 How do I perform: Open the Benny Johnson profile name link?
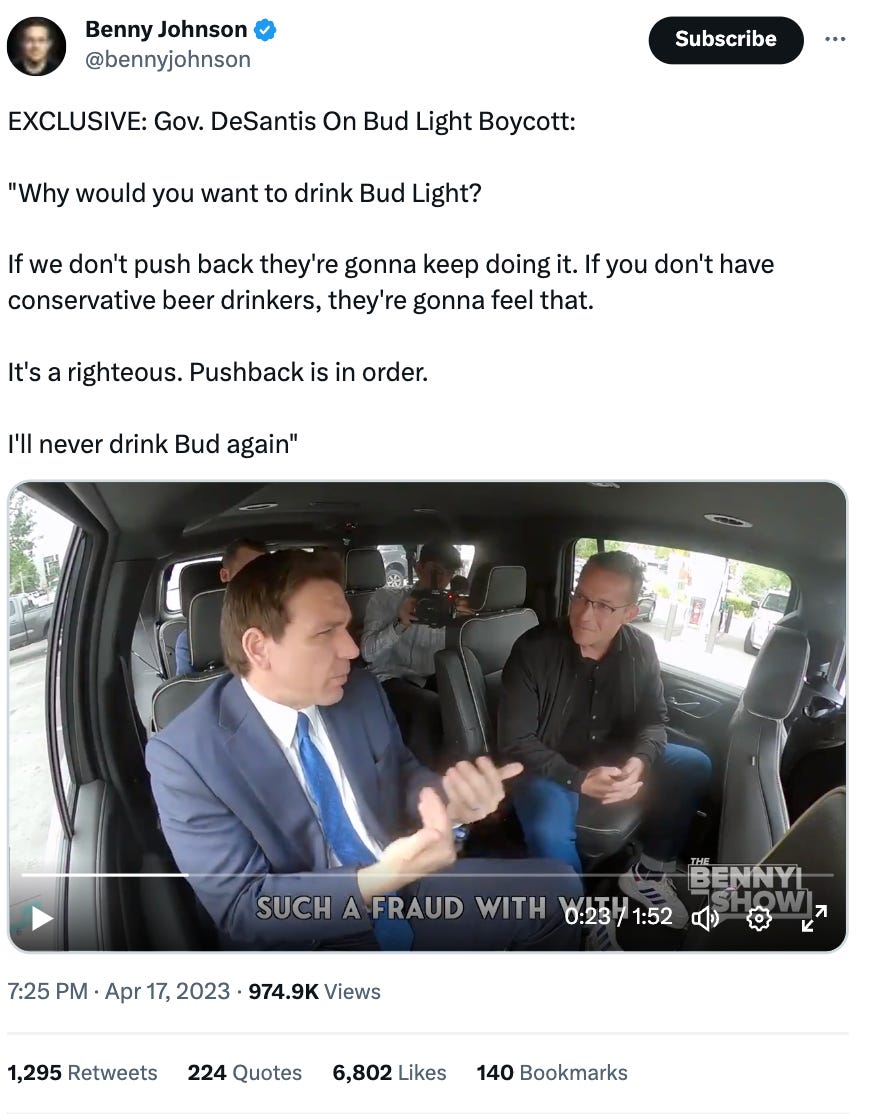[x=166, y=30]
